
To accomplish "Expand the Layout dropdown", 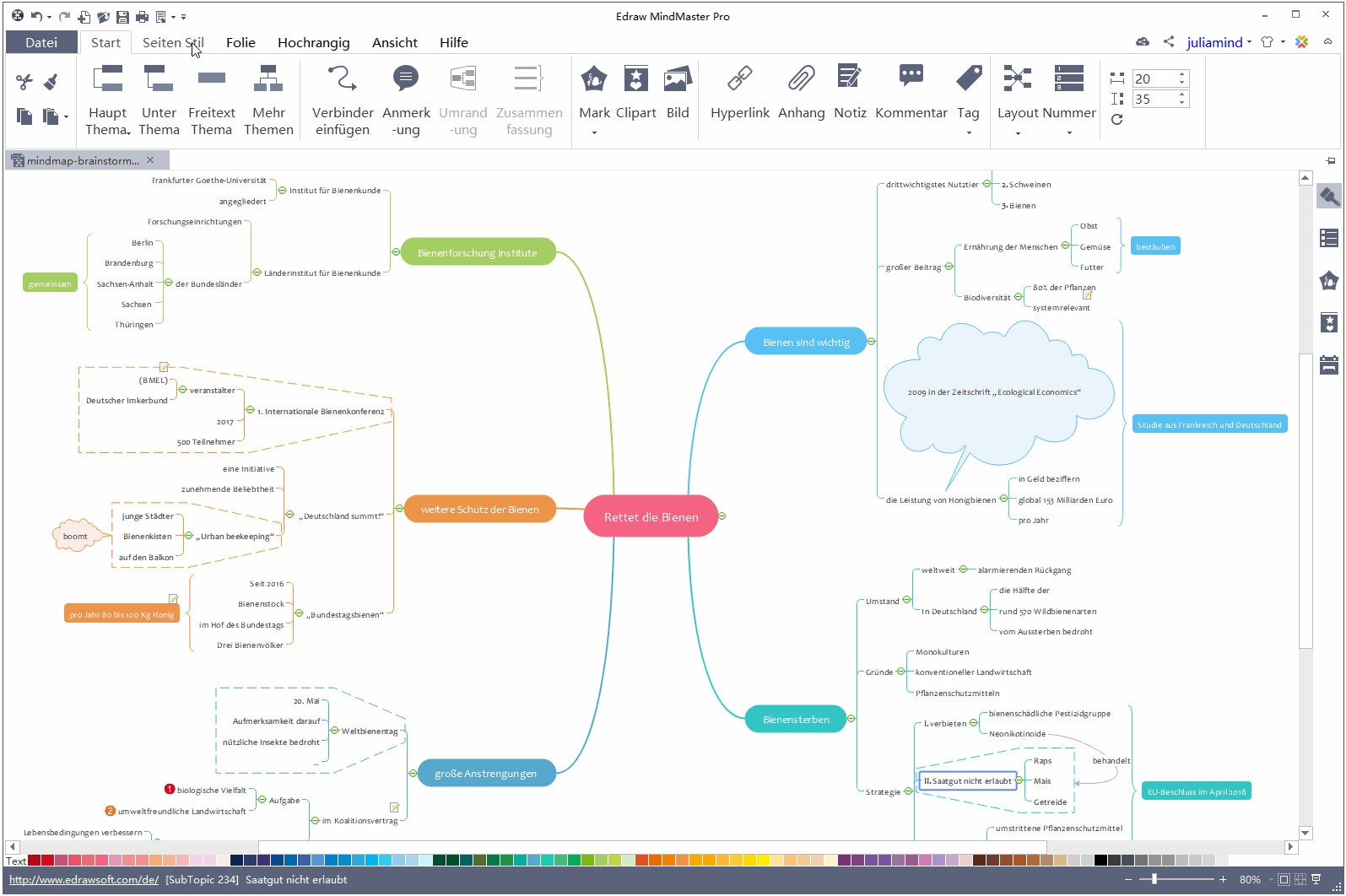I will point(1018,132).
